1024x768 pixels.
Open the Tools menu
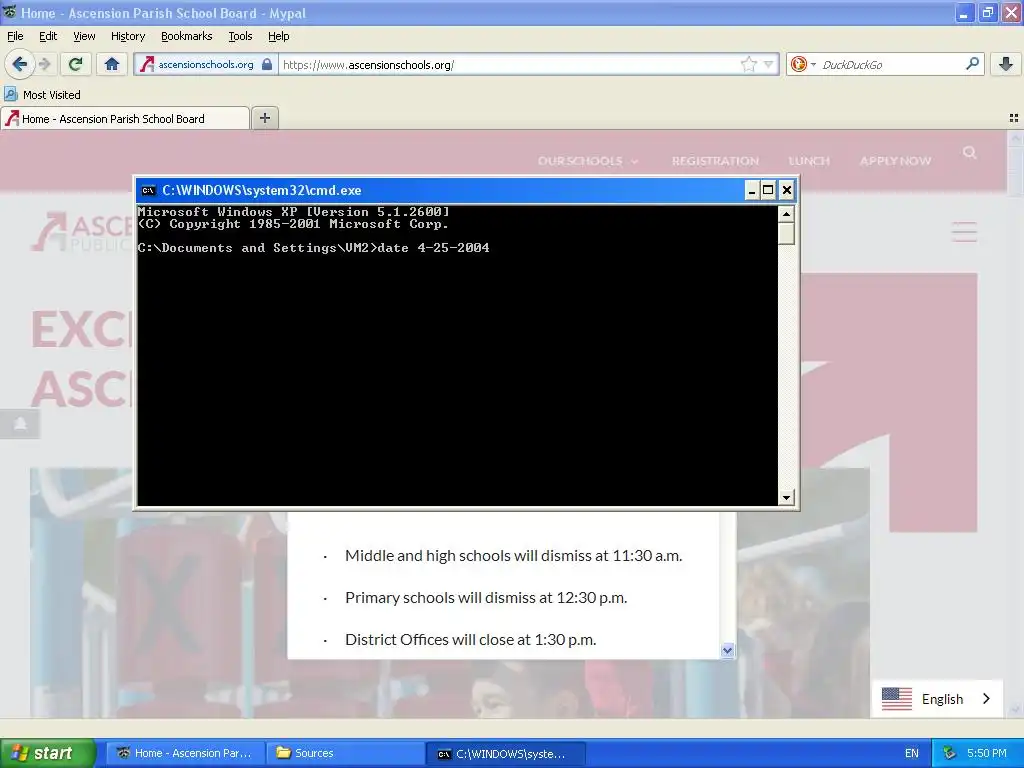tap(240, 36)
